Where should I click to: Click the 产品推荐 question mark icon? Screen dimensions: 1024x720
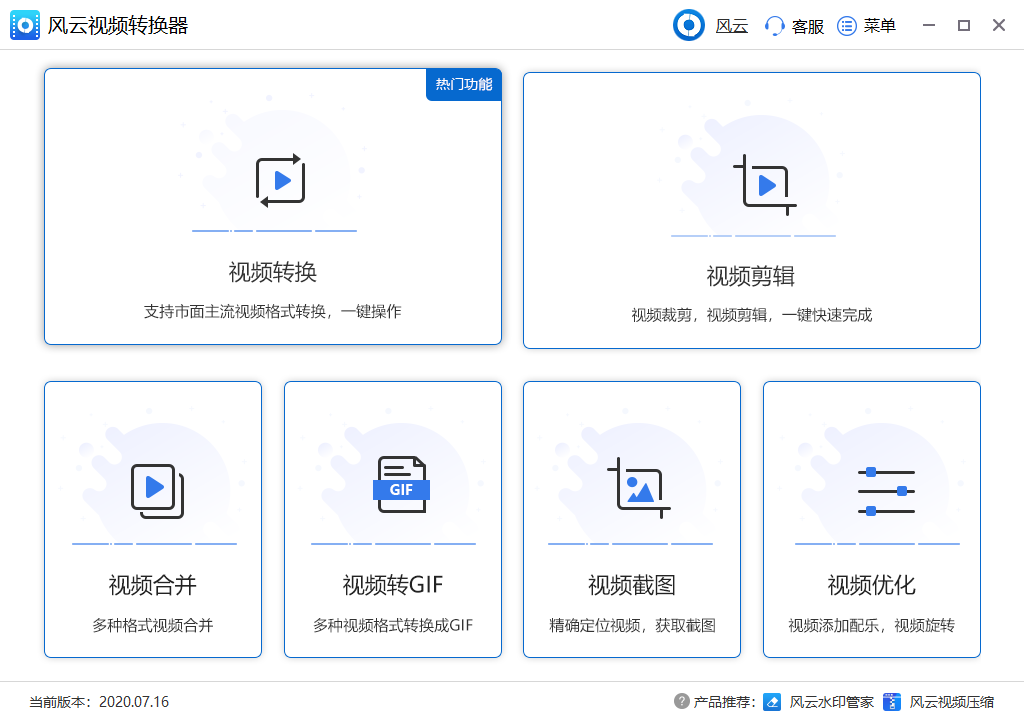pos(682,702)
